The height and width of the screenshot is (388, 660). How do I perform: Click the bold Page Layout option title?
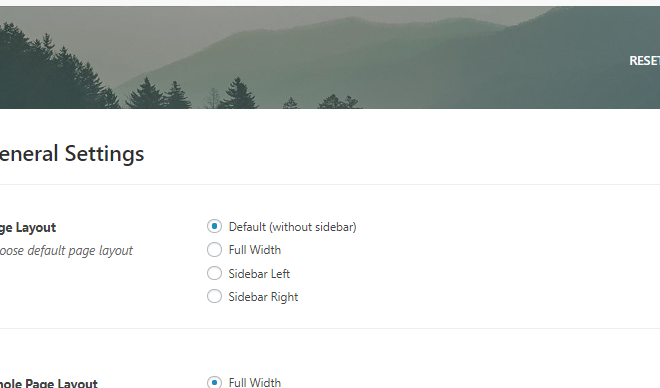(28, 228)
